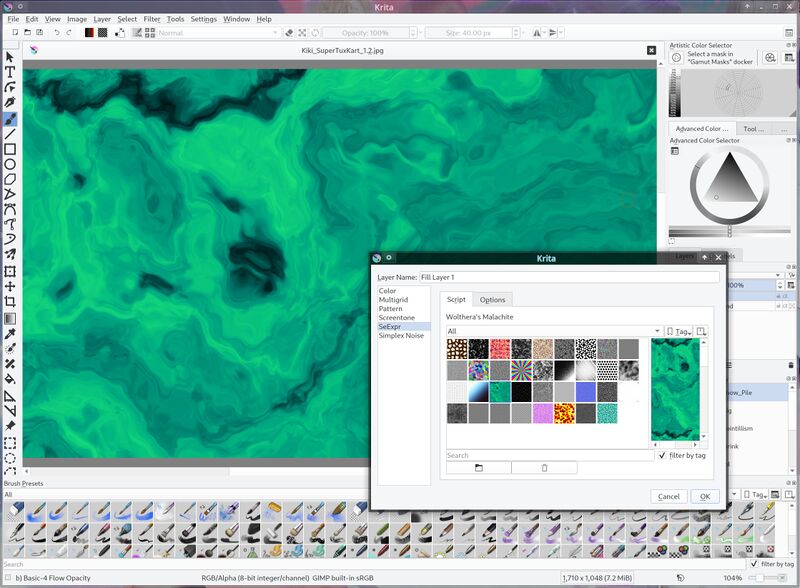
Task: Select the solid blue preset thumbnail
Action: (x=586, y=392)
